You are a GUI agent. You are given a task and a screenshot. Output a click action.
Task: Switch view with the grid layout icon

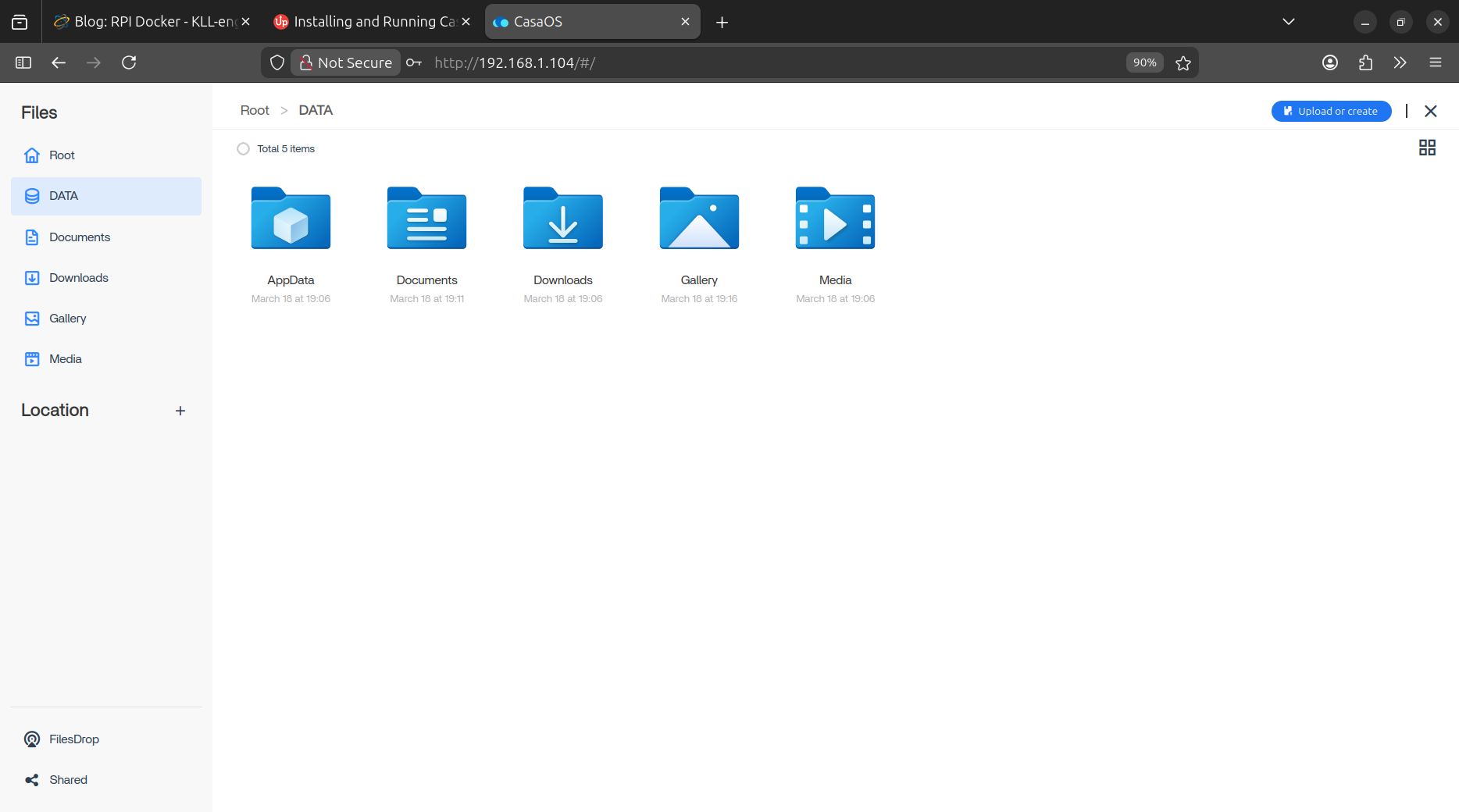point(1427,148)
